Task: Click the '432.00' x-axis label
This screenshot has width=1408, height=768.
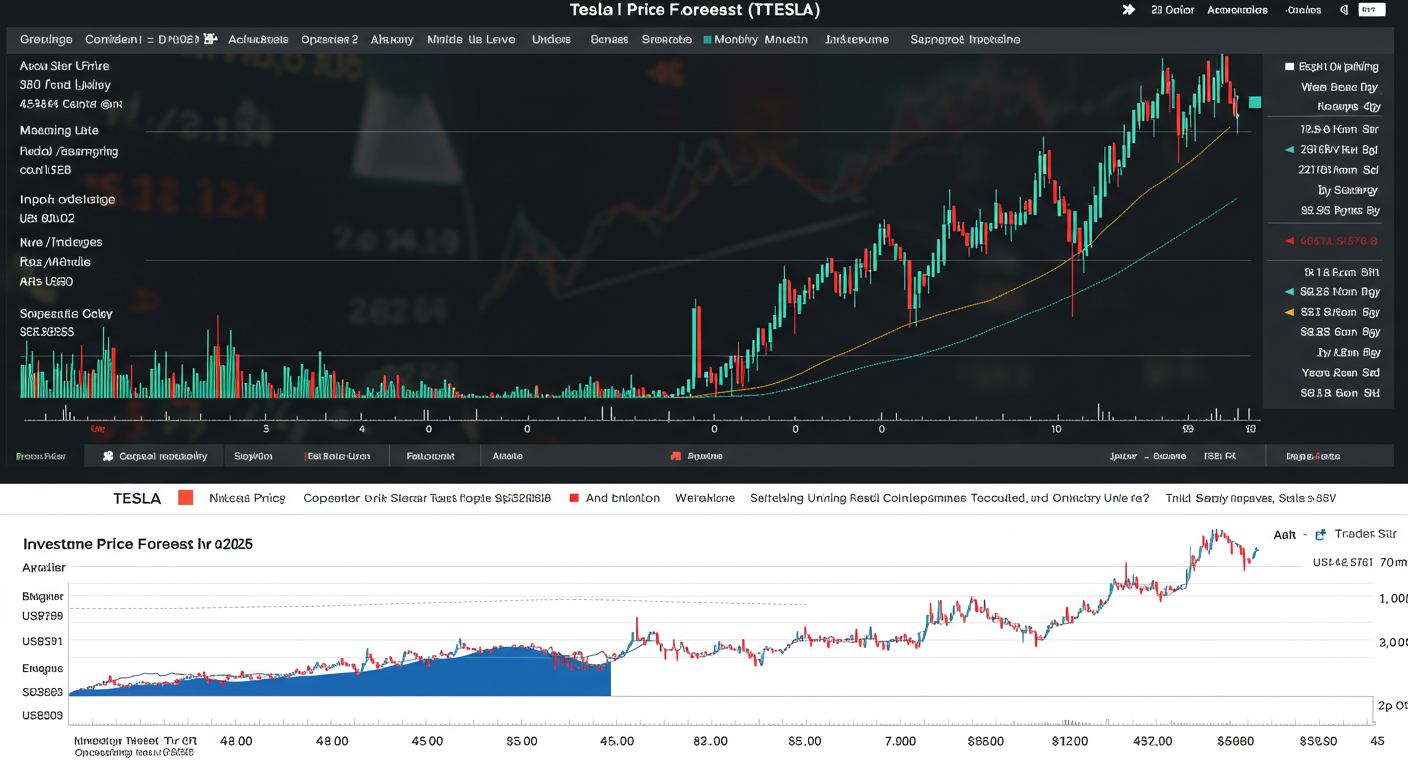Action: [x=1153, y=741]
